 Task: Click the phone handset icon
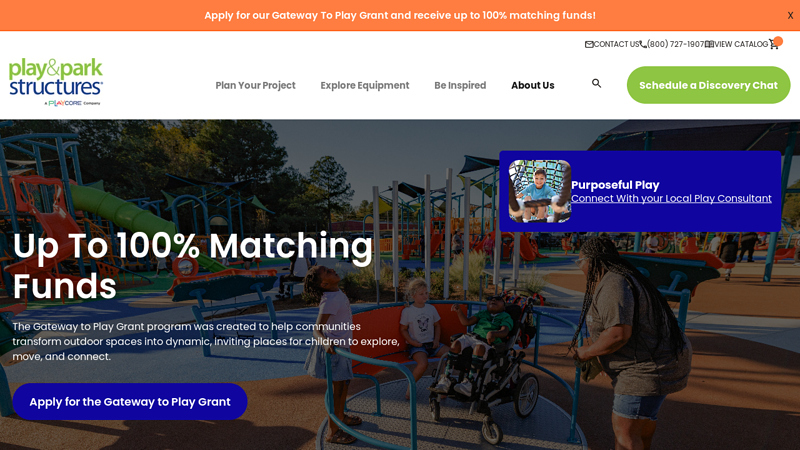click(643, 44)
